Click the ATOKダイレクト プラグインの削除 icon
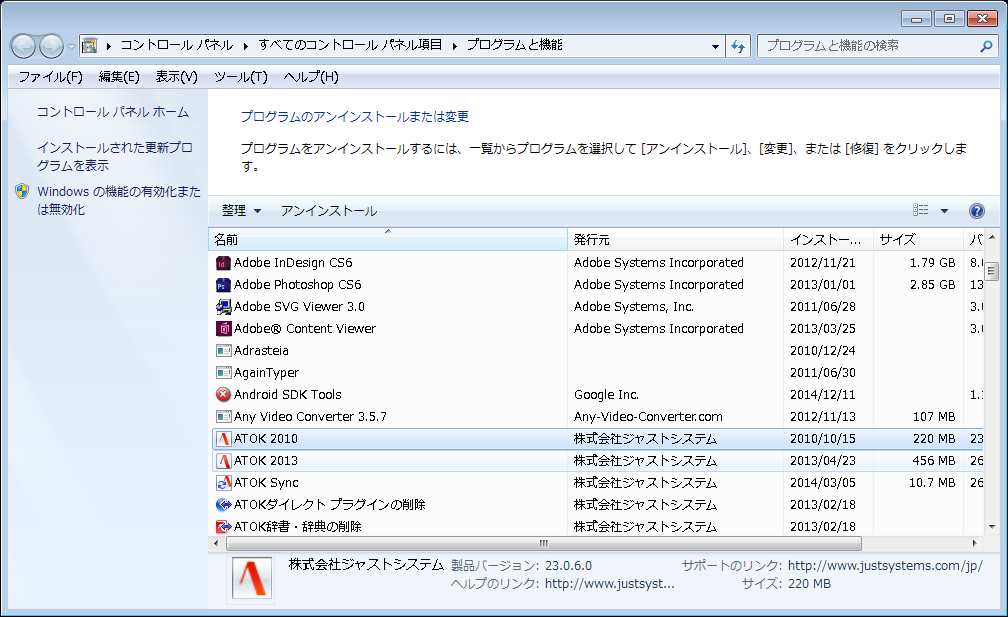This screenshot has height=617, width=1008. (223, 505)
